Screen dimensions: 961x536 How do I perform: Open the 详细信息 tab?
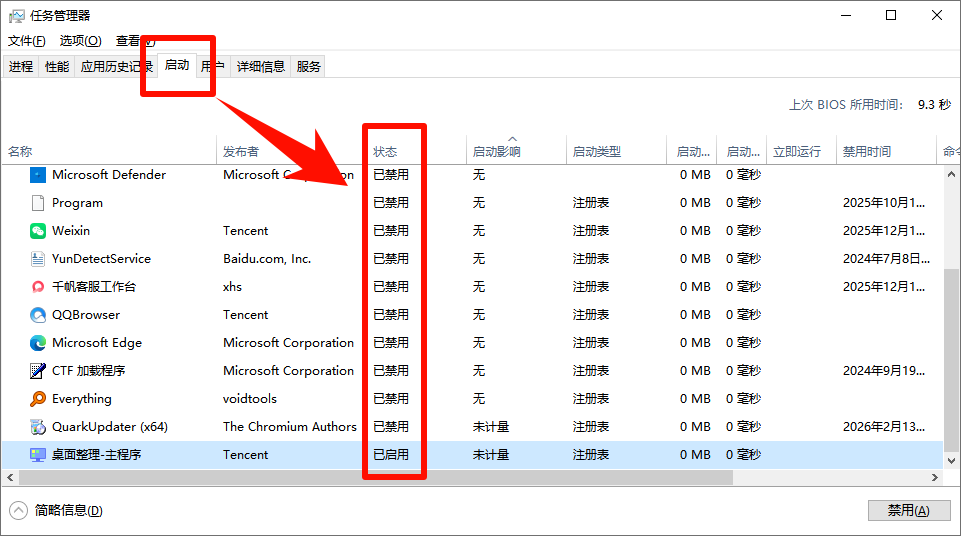pyautogui.click(x=261, y=67)
